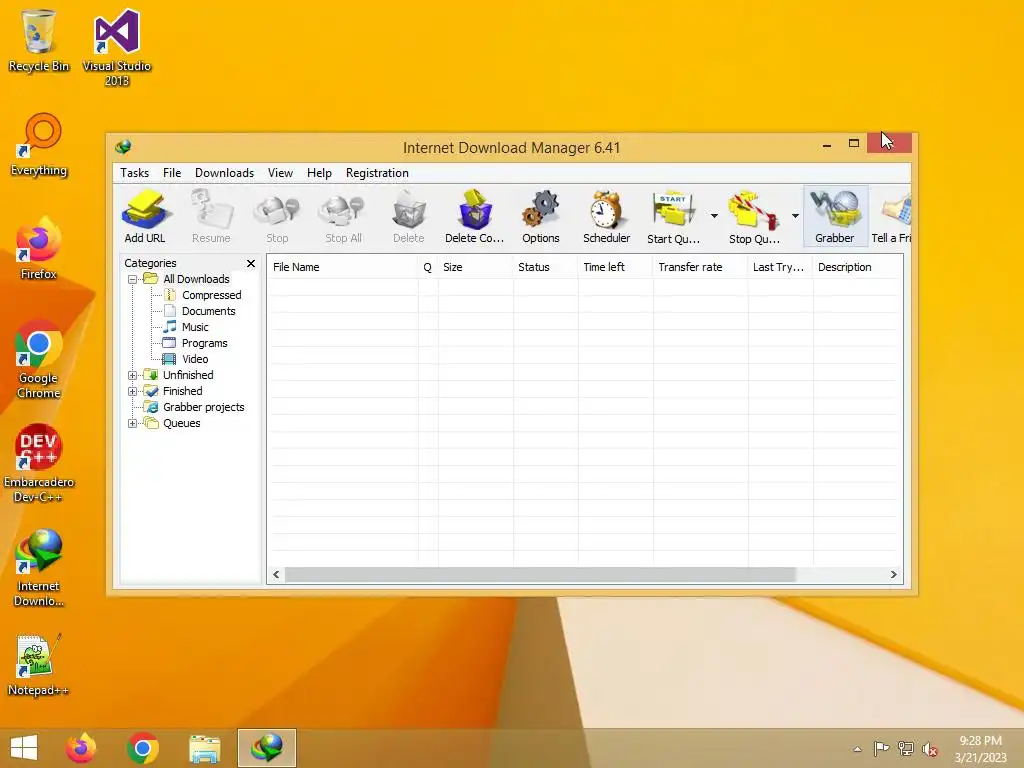Open the Downloads menu
1024x768 pixels.
224,173
